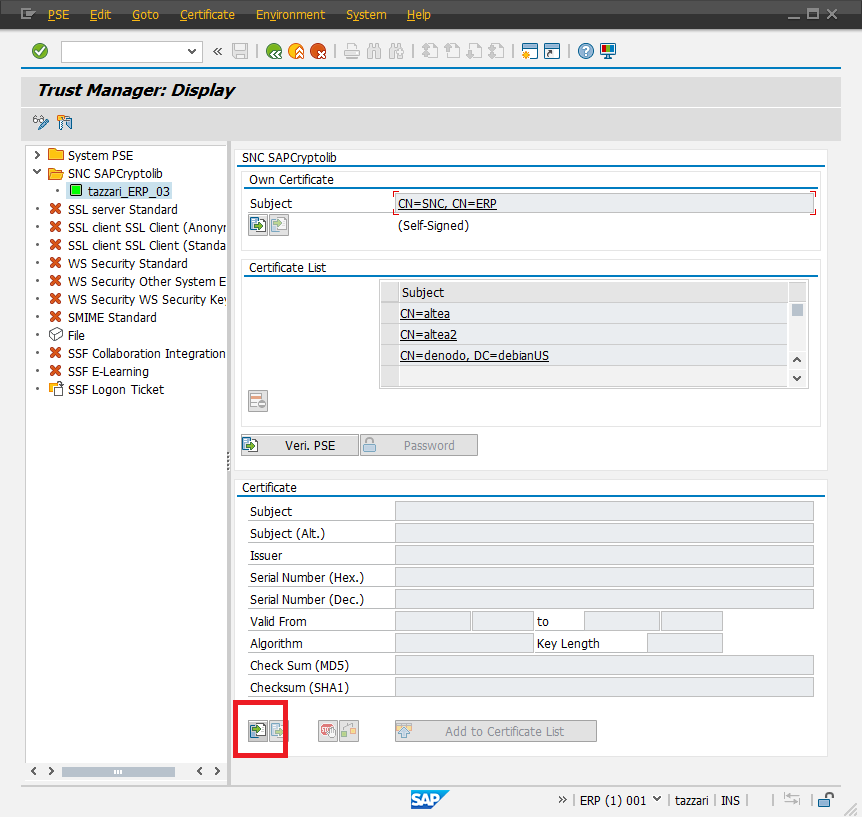Click the double-arrow icon left of INS lock
Screen dimensions: 862x817
(x=792, y=800)
